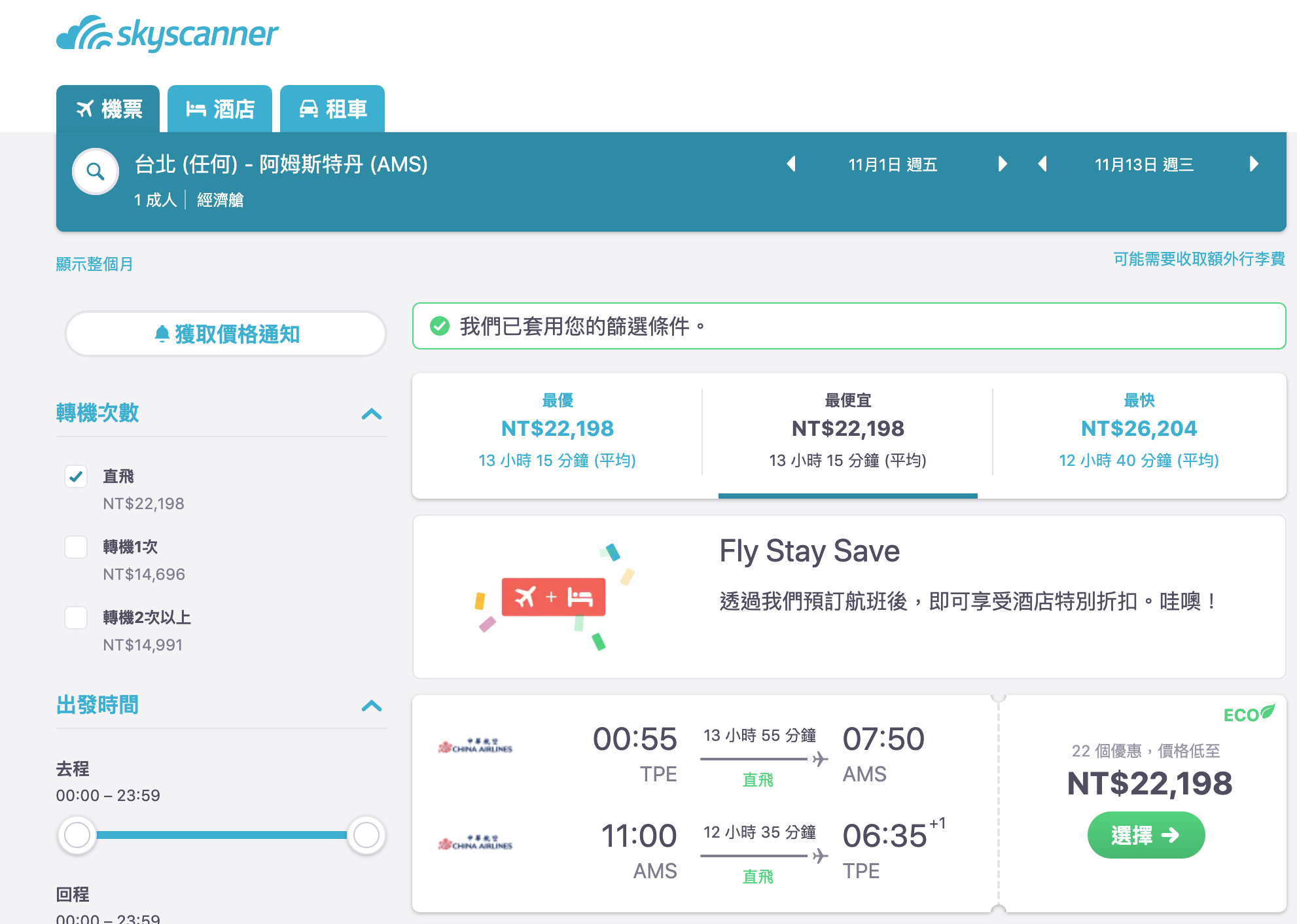Click NT$14,696 price under 轉機1次
The height and width of the screenshot is (924, 1297).
[144, 575]
